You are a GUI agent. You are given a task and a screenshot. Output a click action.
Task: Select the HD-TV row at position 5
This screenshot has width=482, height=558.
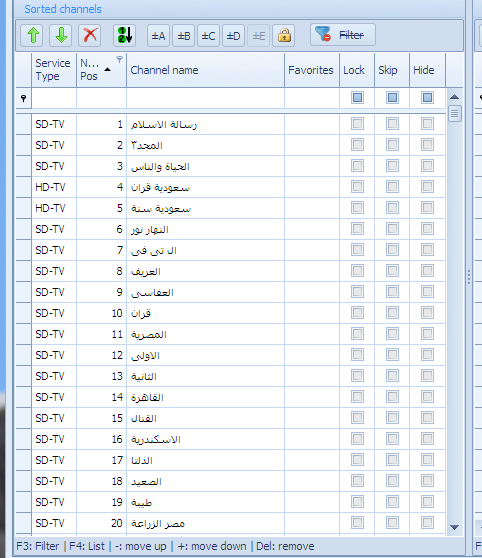coord(231,208)
